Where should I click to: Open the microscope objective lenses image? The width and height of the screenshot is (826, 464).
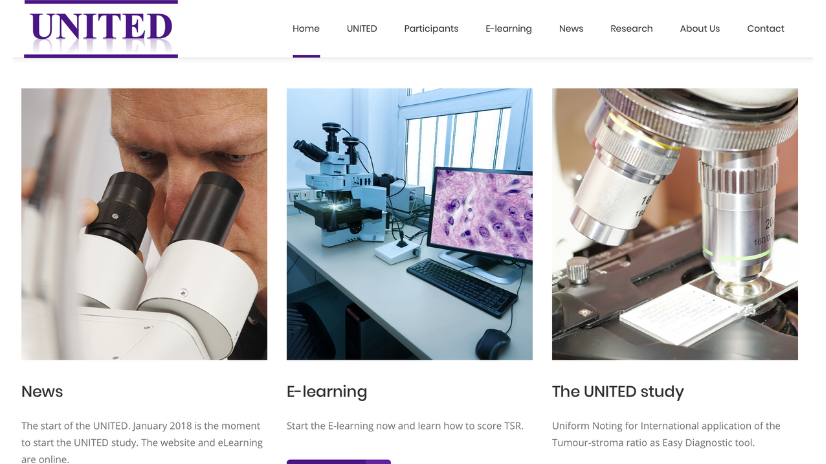675,224
